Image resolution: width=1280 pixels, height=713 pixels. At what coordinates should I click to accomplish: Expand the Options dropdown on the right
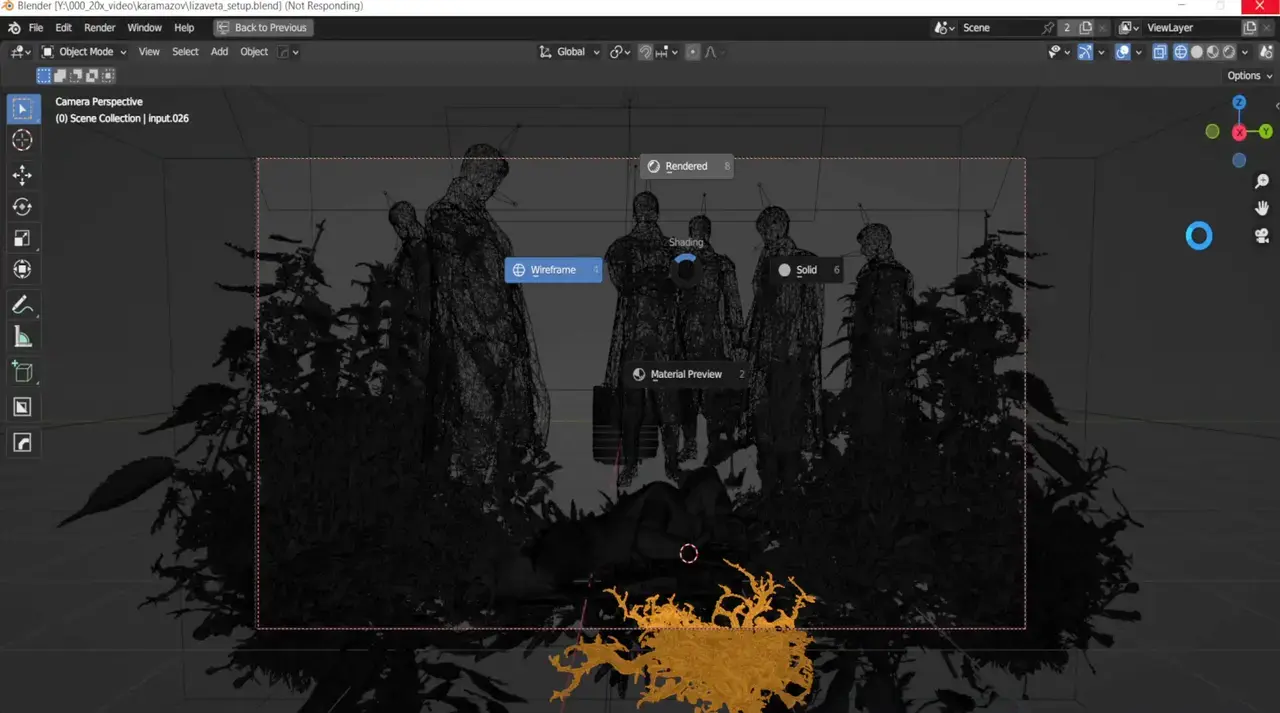tap(1246, 75)
